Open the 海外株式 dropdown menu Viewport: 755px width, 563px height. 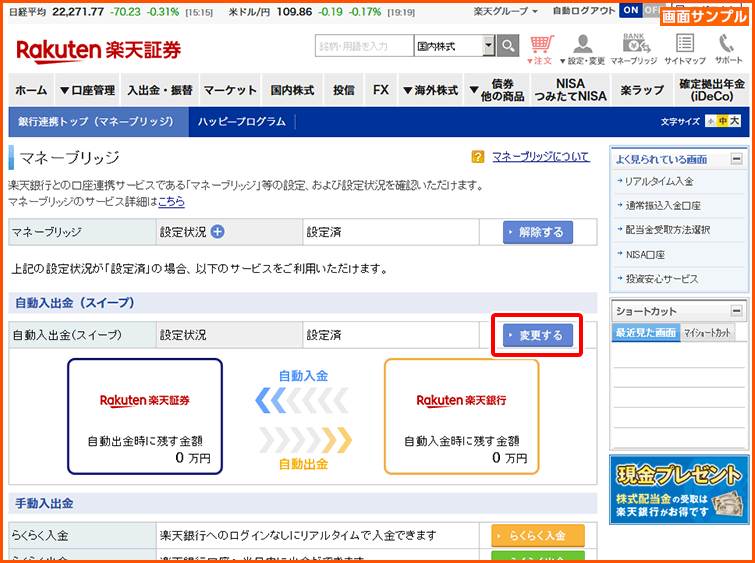click(430, 90)
